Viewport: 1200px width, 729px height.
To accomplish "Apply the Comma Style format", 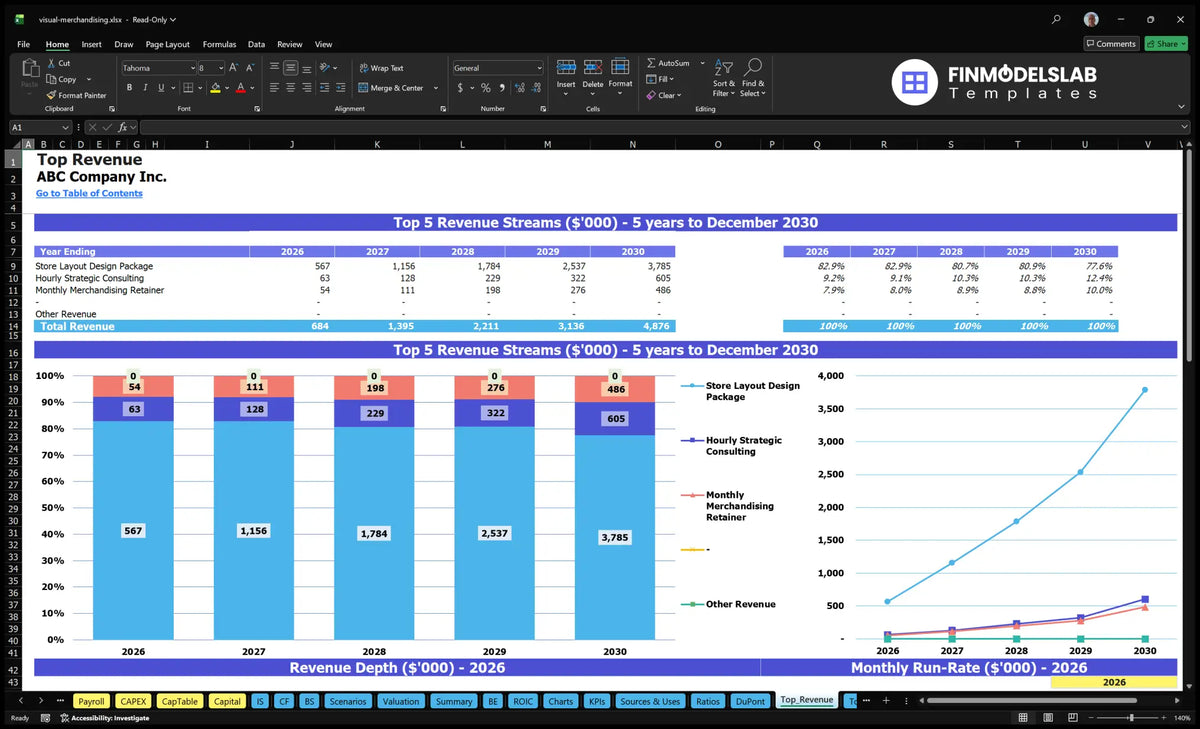I will click(x=501, y=88).
